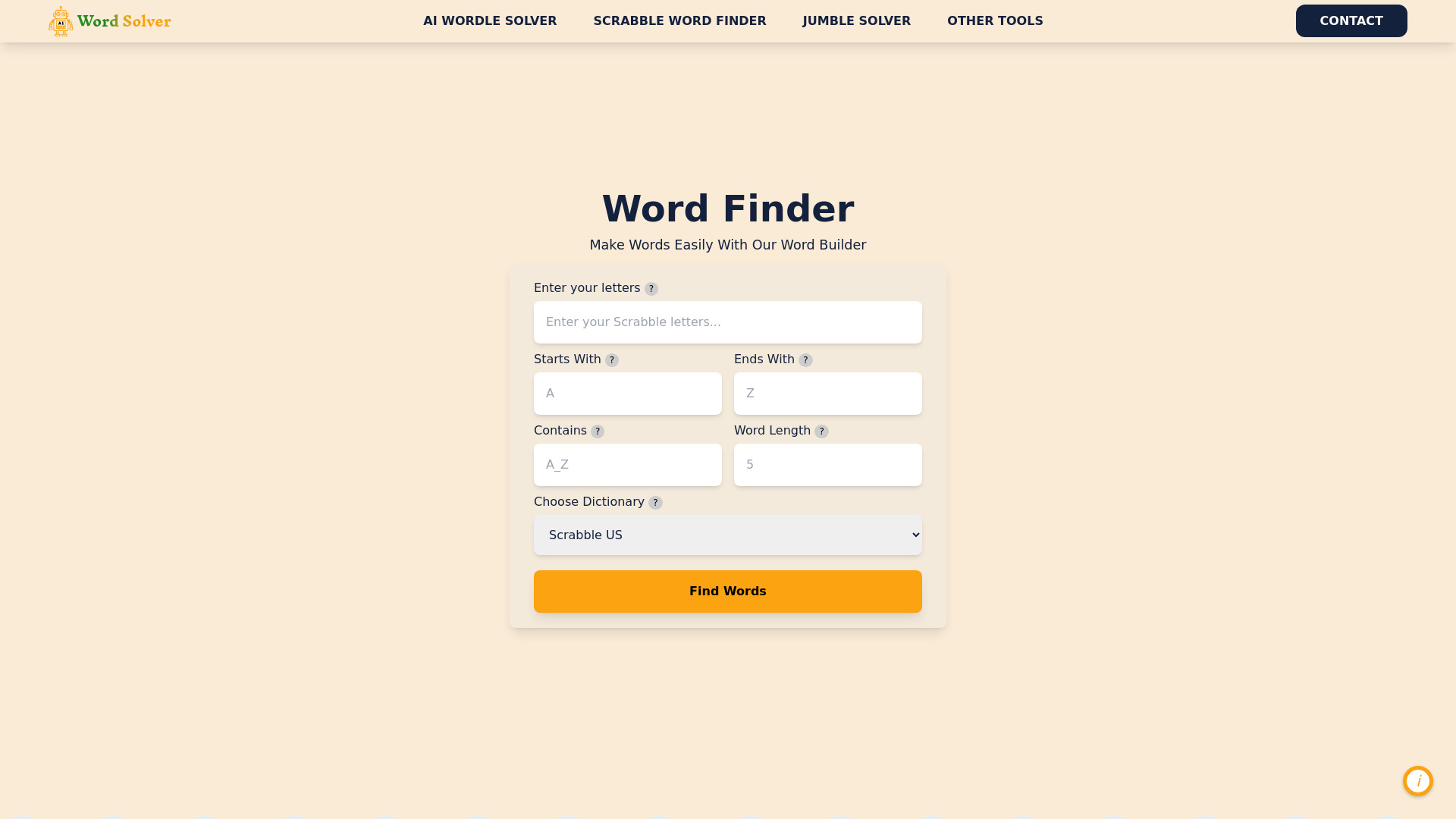
Task: Select the Scrabble US dictionary option
Action: (x=727, y=534)
